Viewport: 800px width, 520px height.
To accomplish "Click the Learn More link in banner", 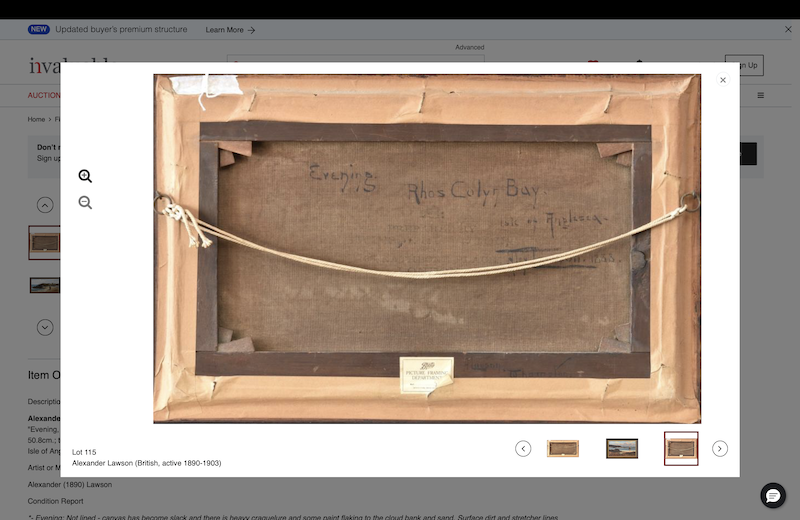I will 230,30.
